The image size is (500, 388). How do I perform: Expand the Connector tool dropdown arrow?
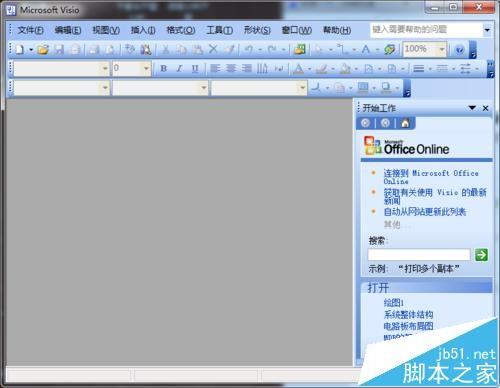point(354,50)
